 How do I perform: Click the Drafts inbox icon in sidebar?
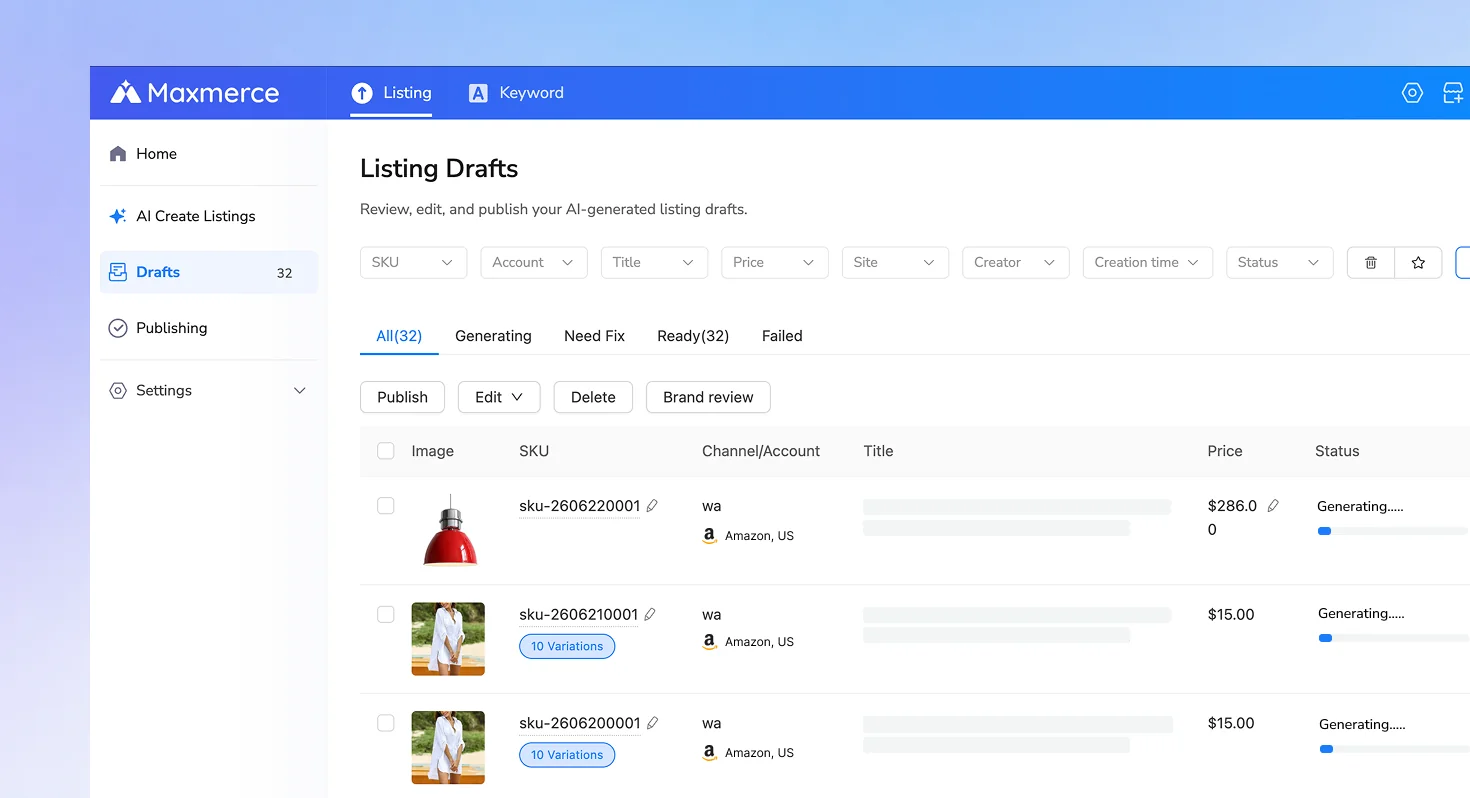[x=118, y=272]
